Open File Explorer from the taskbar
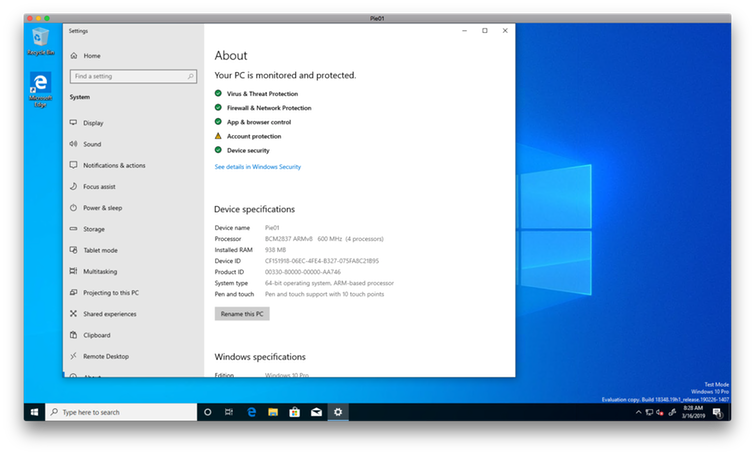 [x=273, y=412]
